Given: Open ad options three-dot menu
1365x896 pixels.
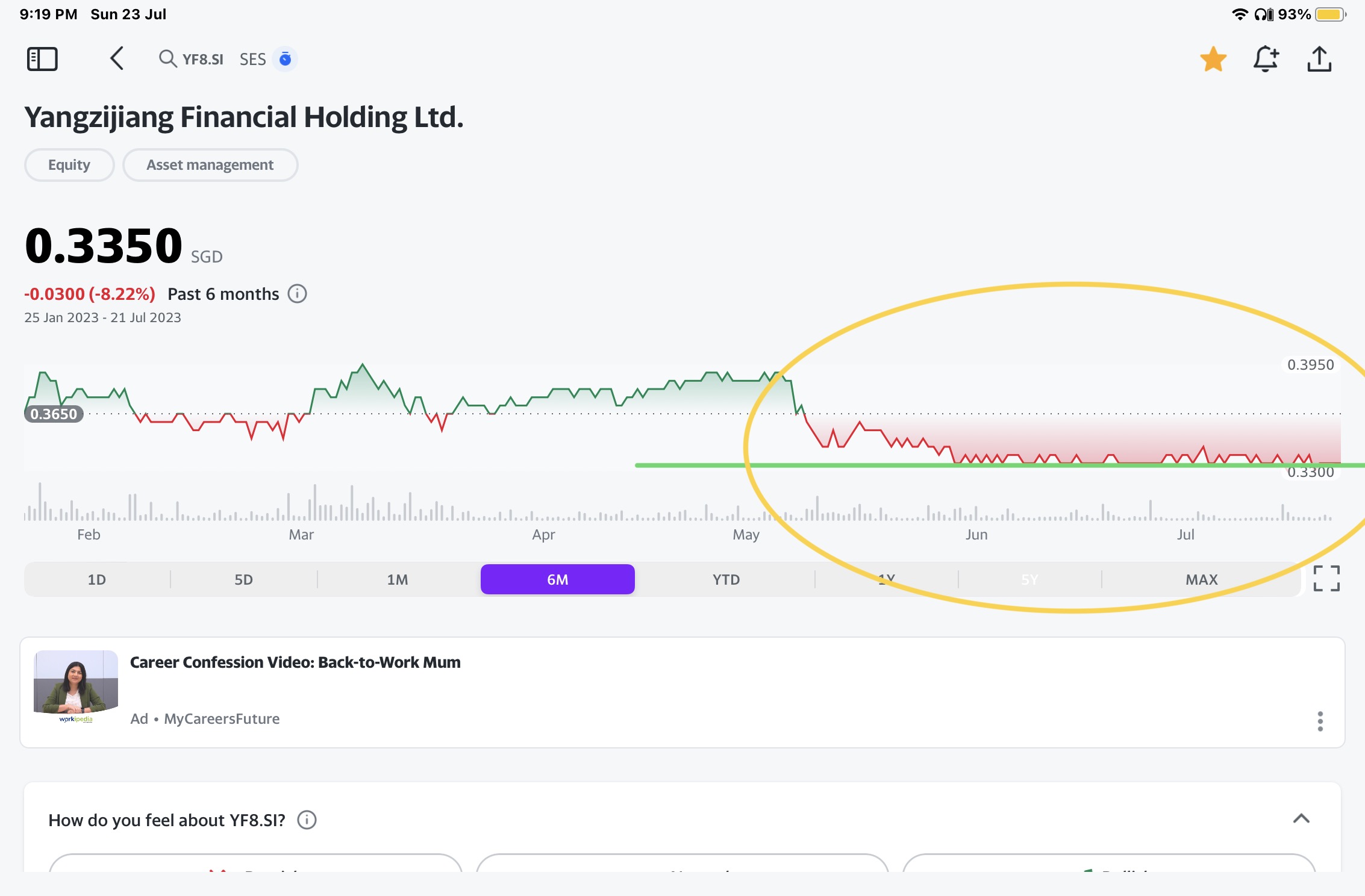Looking at the screenshot, I should click(1320, 721).
